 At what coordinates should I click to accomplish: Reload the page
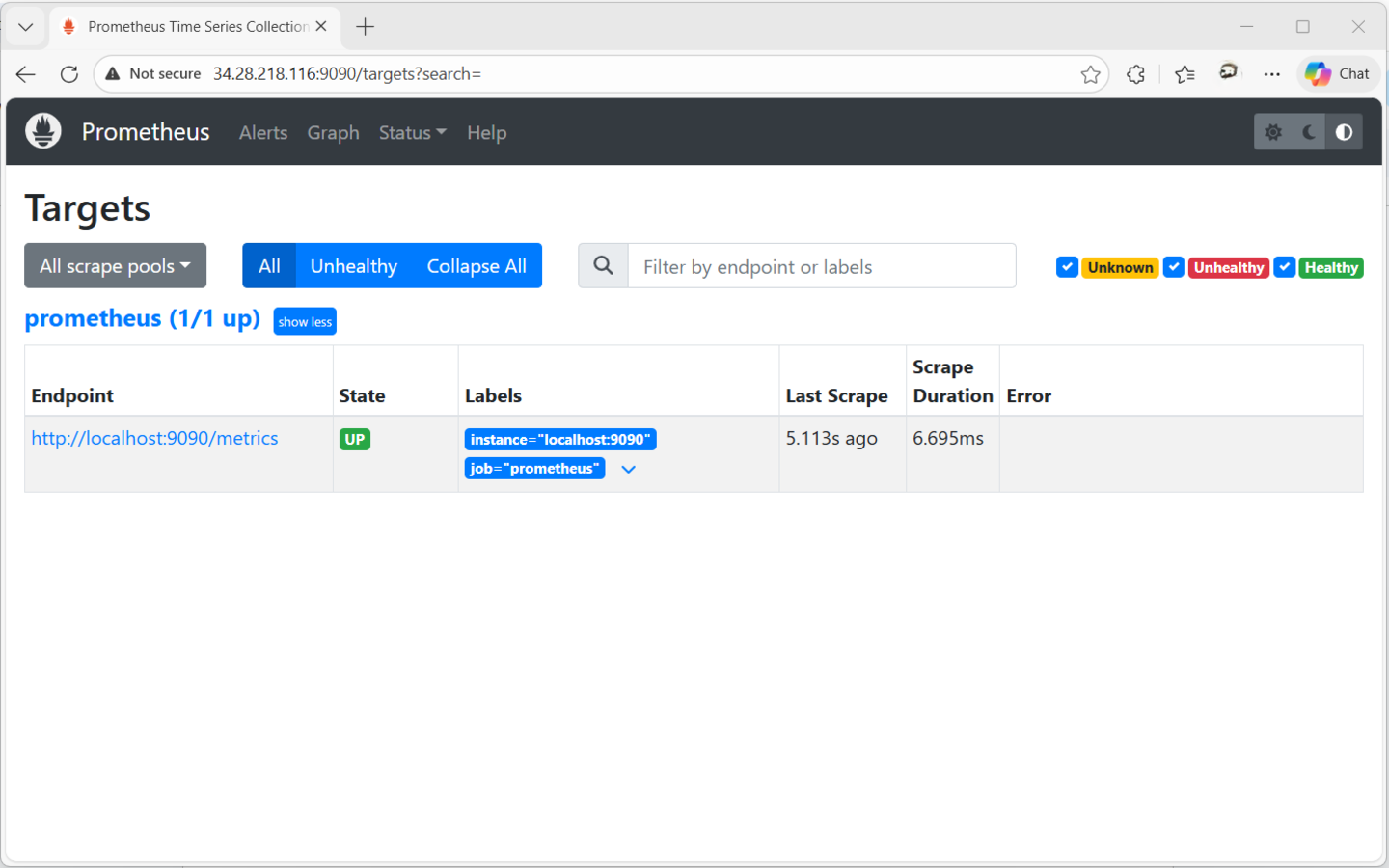click(x=69, y=74)
